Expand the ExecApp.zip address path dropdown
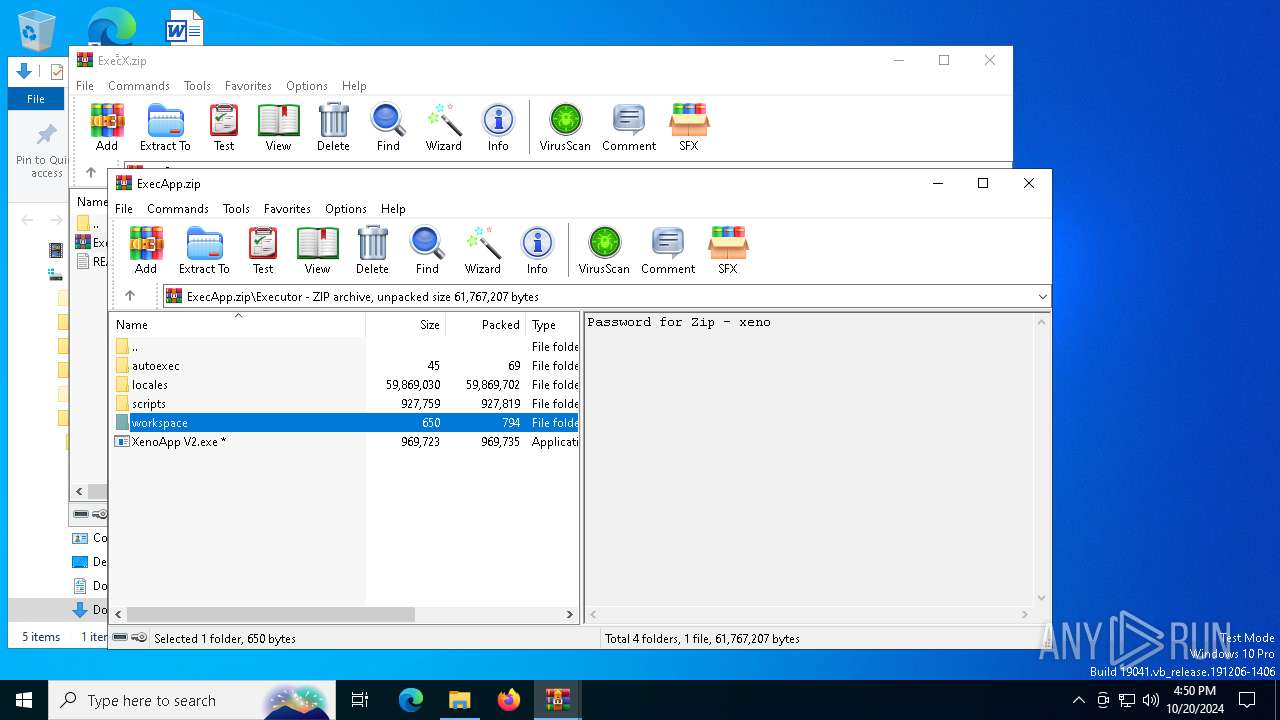Screen dimensions: 1280x720 [1042, 296]
